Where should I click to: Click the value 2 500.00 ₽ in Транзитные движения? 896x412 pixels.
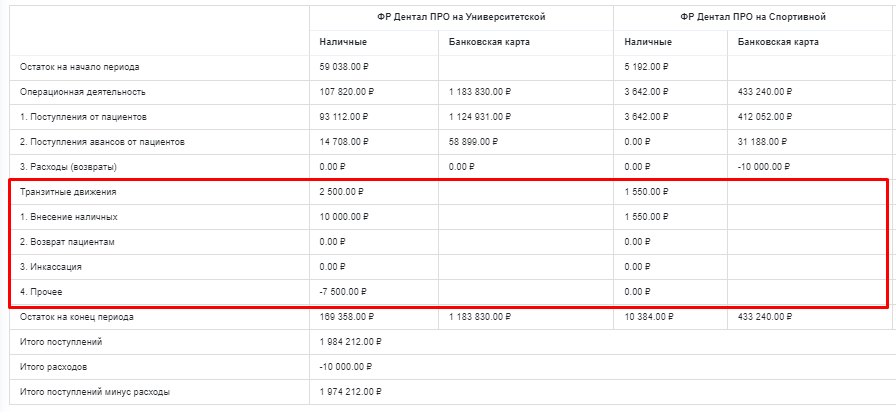[x=342, y=192]
